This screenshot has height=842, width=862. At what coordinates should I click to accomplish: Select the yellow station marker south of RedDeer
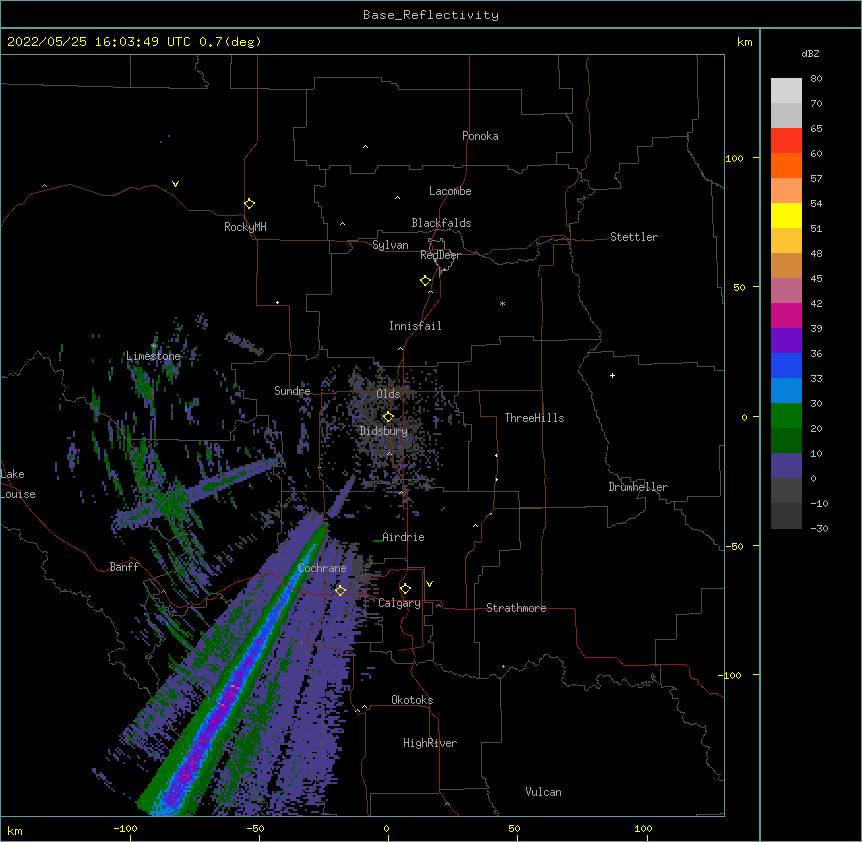point(425,280)
